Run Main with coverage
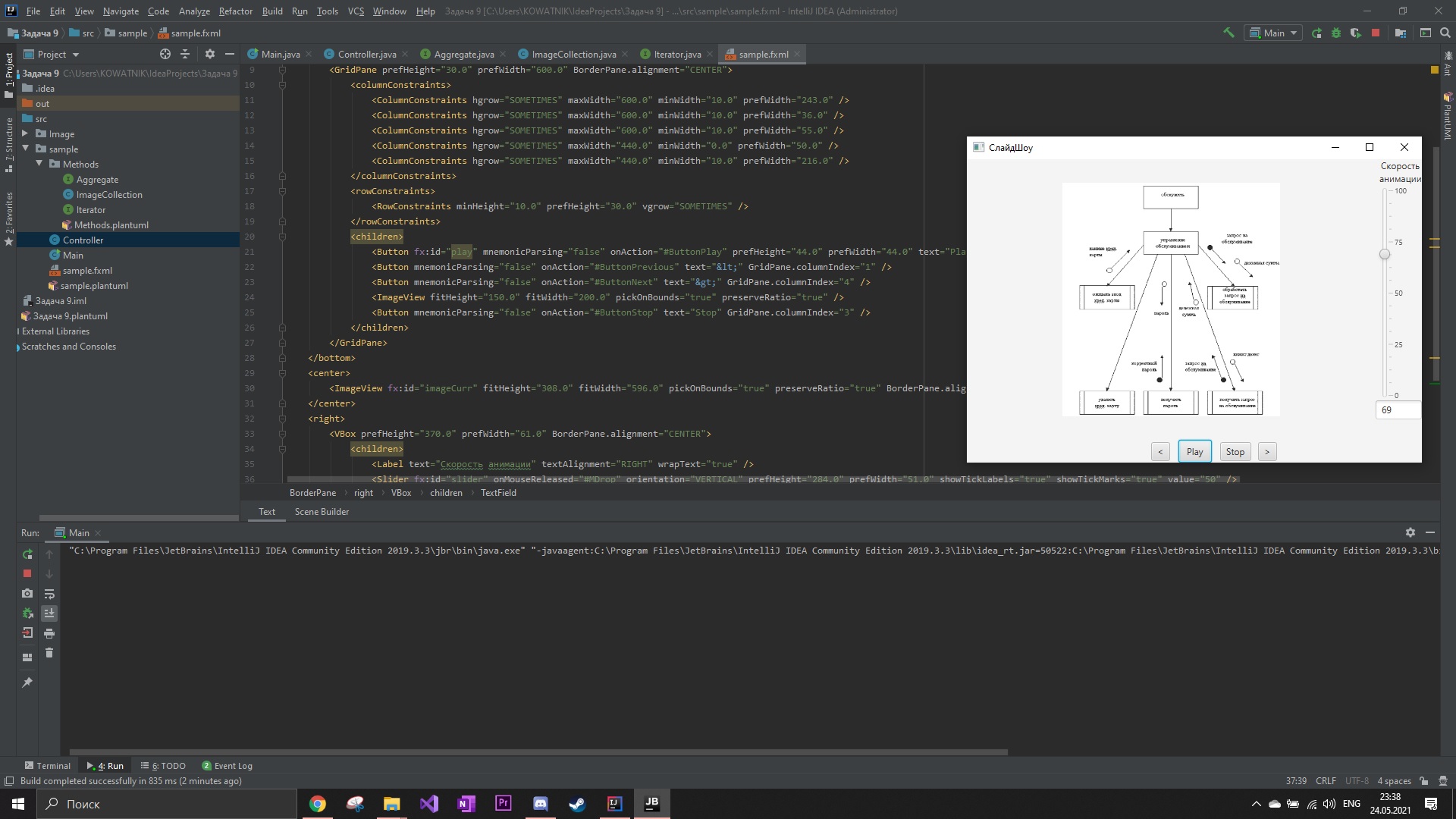Viewport: 1456px width, 819px height. pos(1356,33)
